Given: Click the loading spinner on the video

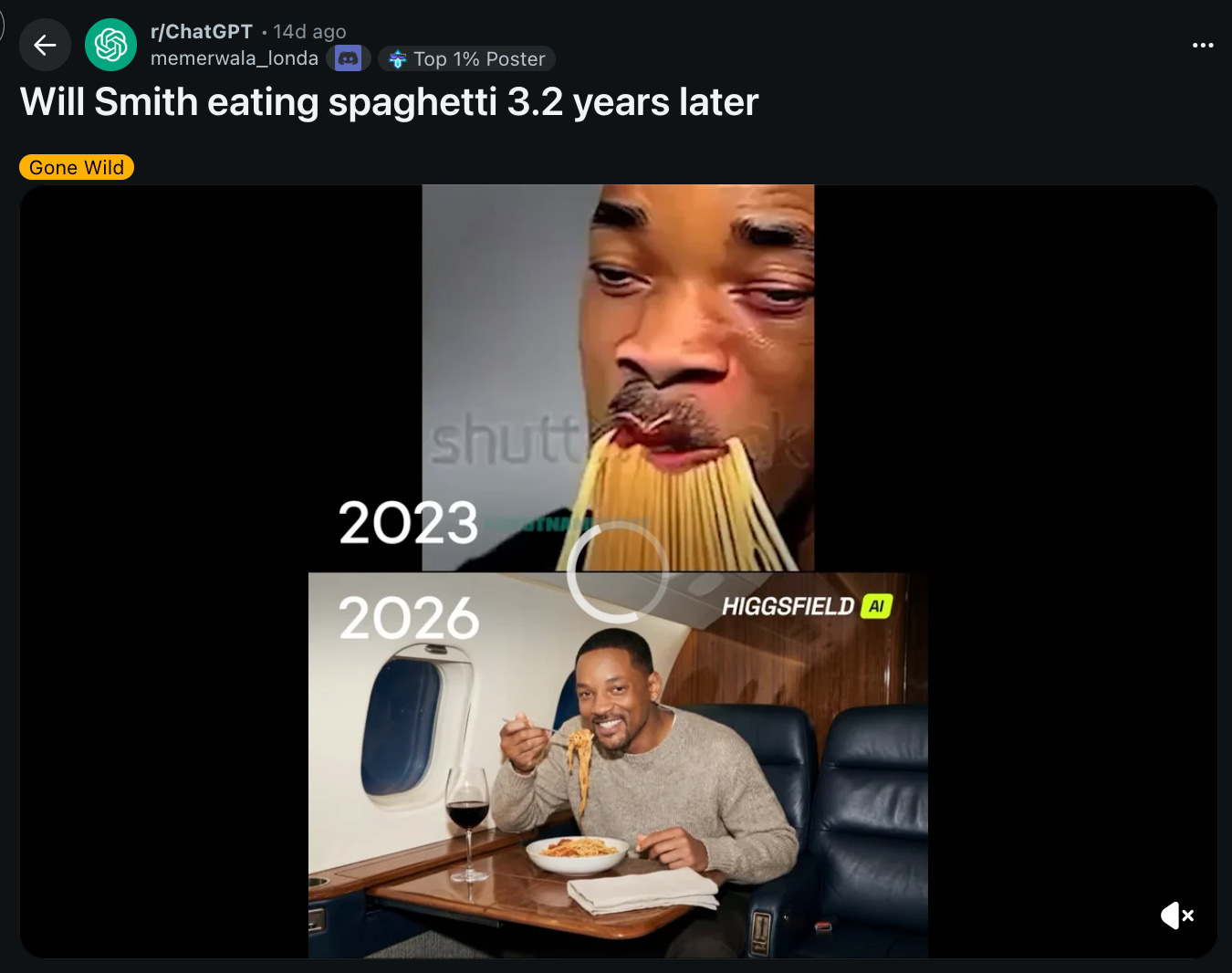Looking at the screenshot, I should [x=618, y=573].
